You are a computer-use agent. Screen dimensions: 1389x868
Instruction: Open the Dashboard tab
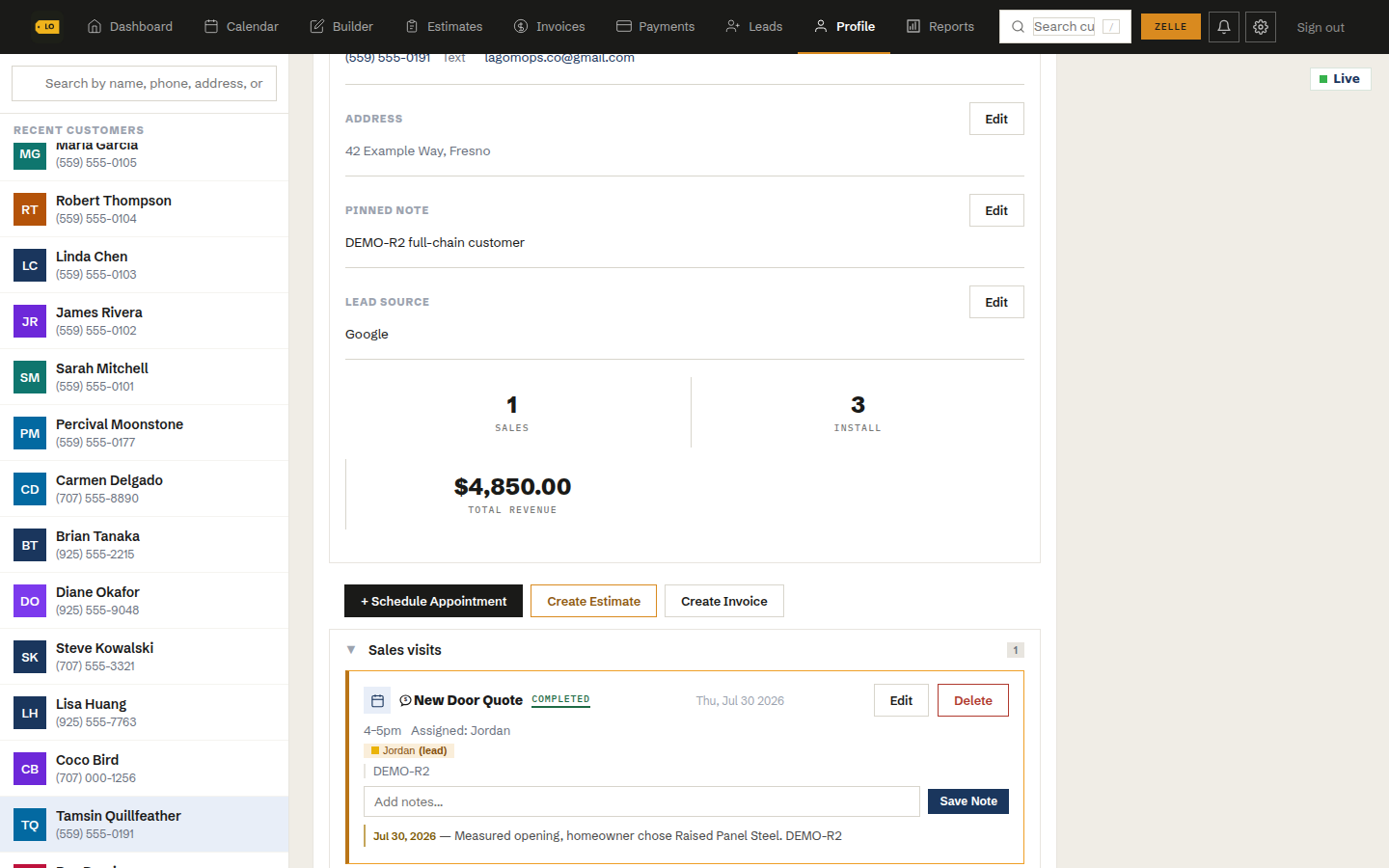pyautogui.click(x=130, y=27)
